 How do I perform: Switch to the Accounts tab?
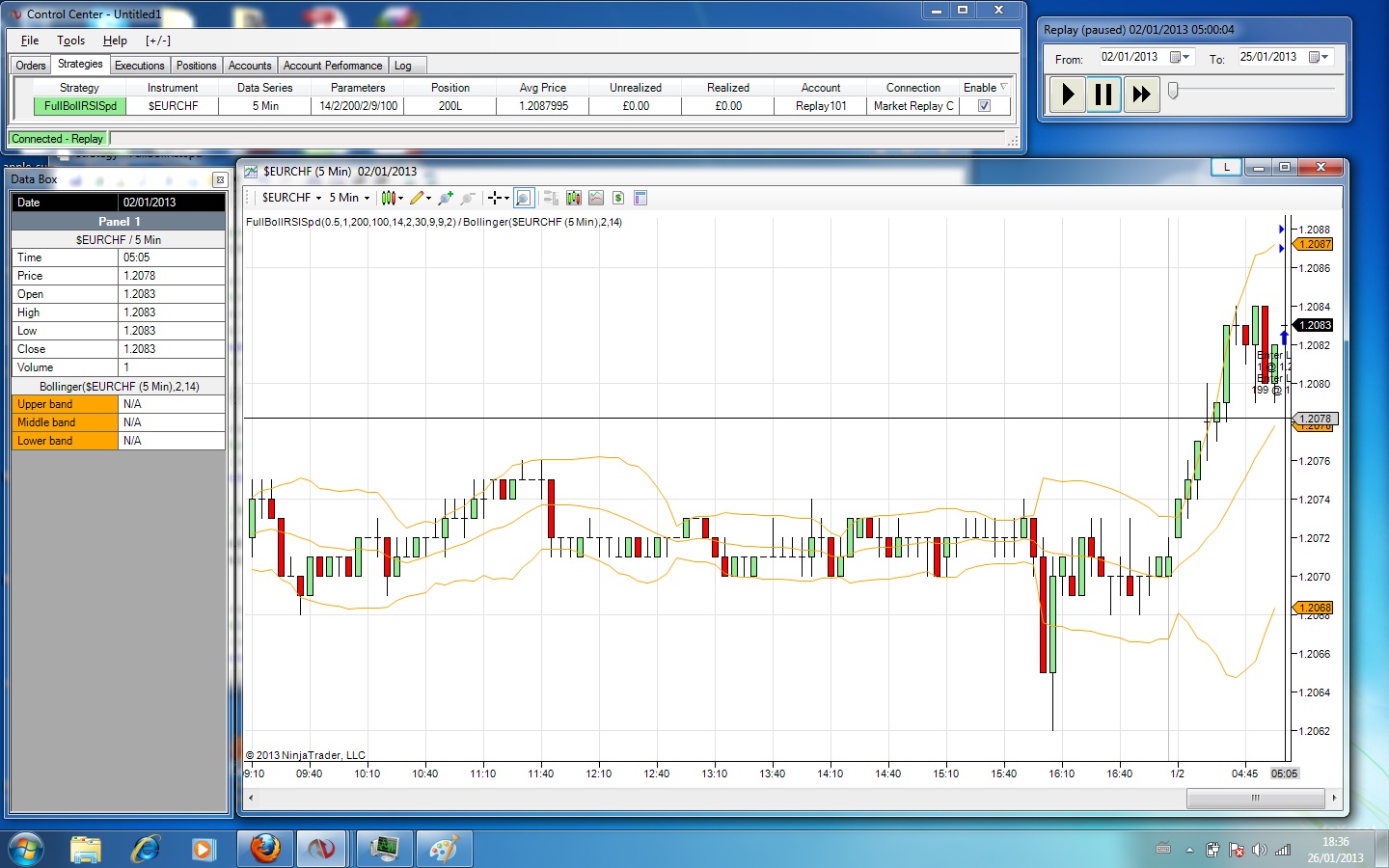coord(250,66)
